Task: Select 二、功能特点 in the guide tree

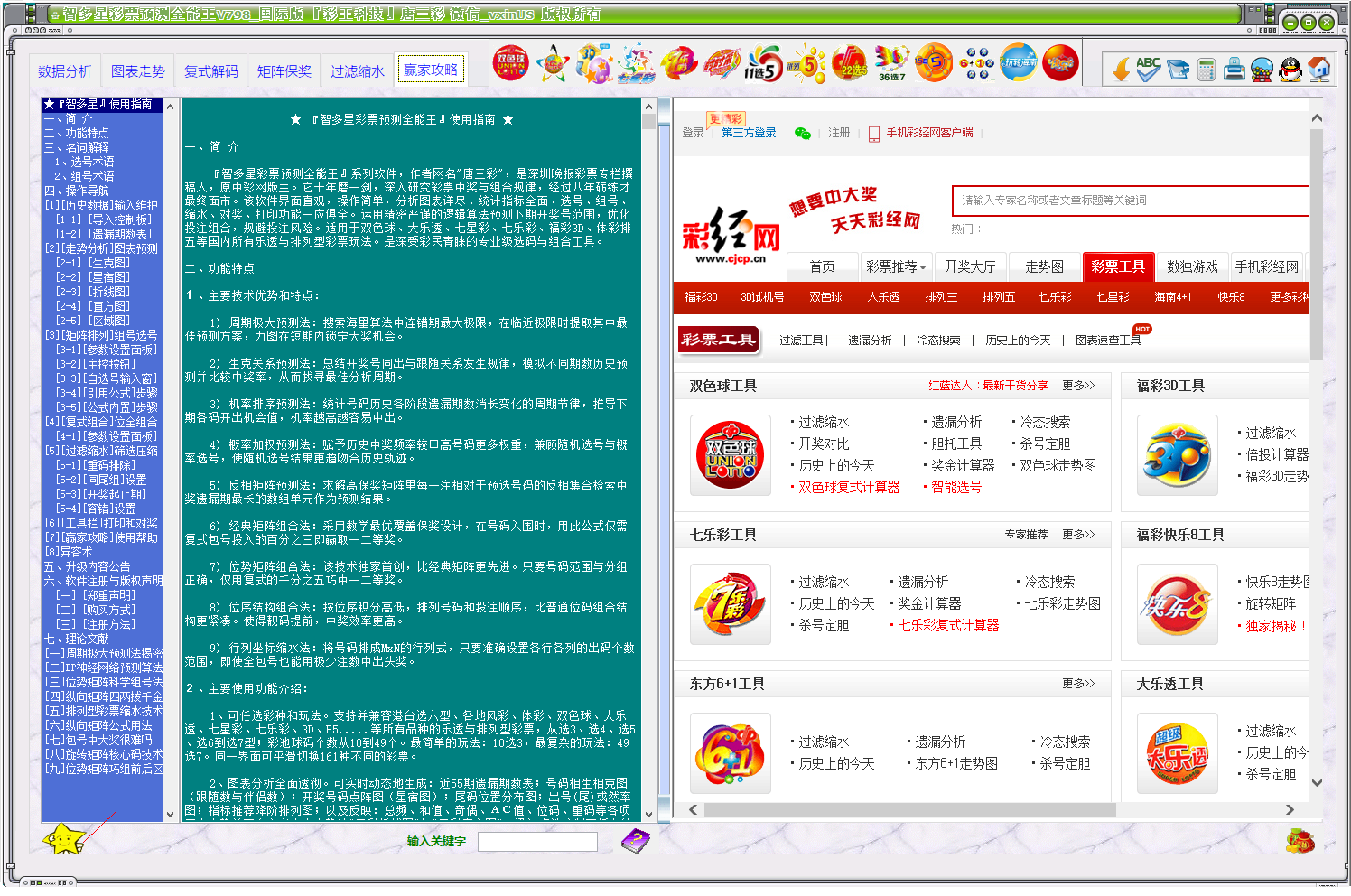Action: [x=77, y=133]
